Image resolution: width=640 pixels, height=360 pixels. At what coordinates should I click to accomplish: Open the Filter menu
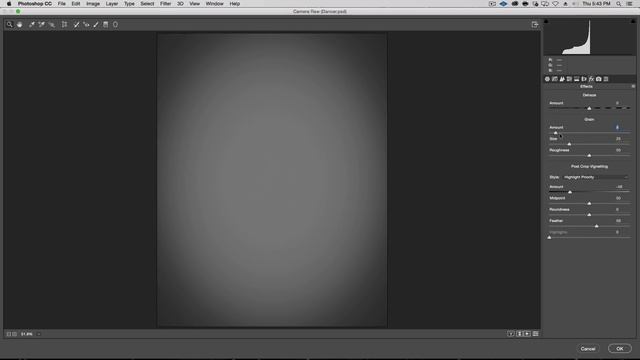click(x=165, y=4)
